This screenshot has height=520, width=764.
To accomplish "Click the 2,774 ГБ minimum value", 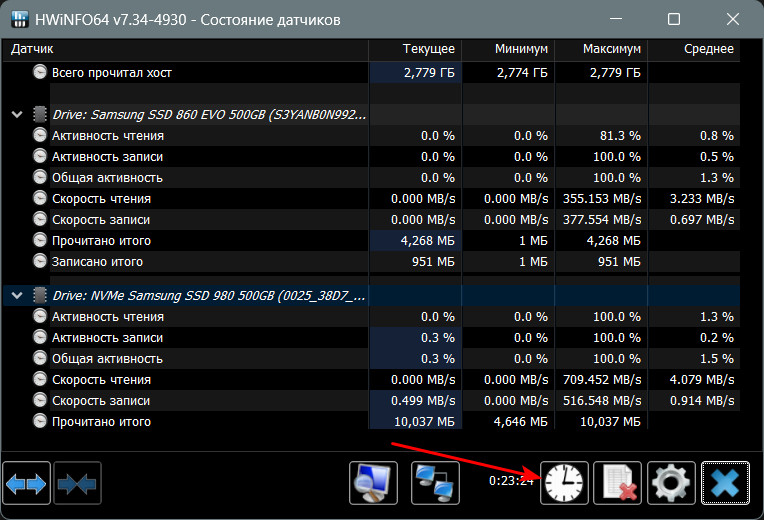I will point(522,73).
